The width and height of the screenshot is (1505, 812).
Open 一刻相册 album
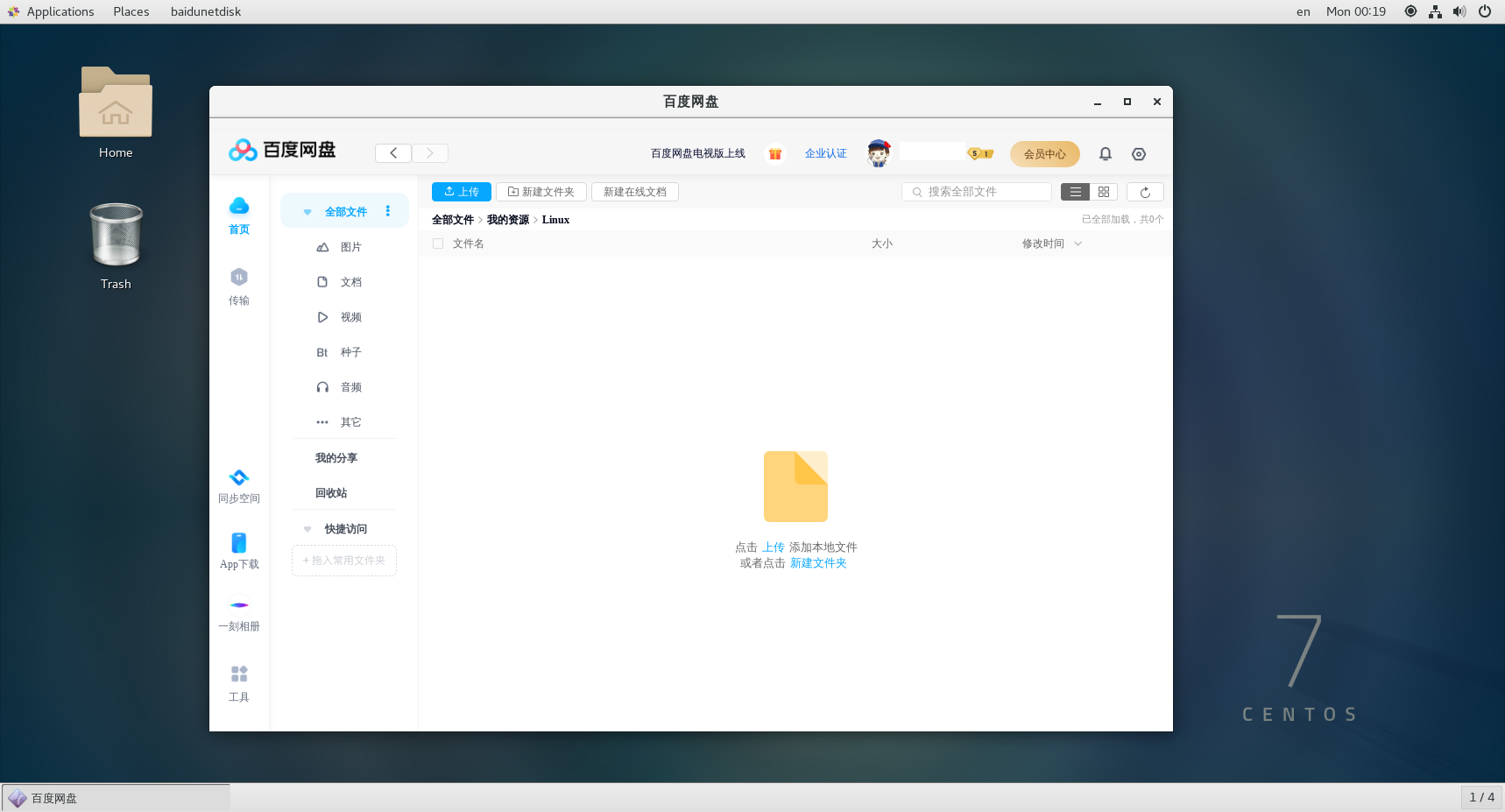coord(239,615)
